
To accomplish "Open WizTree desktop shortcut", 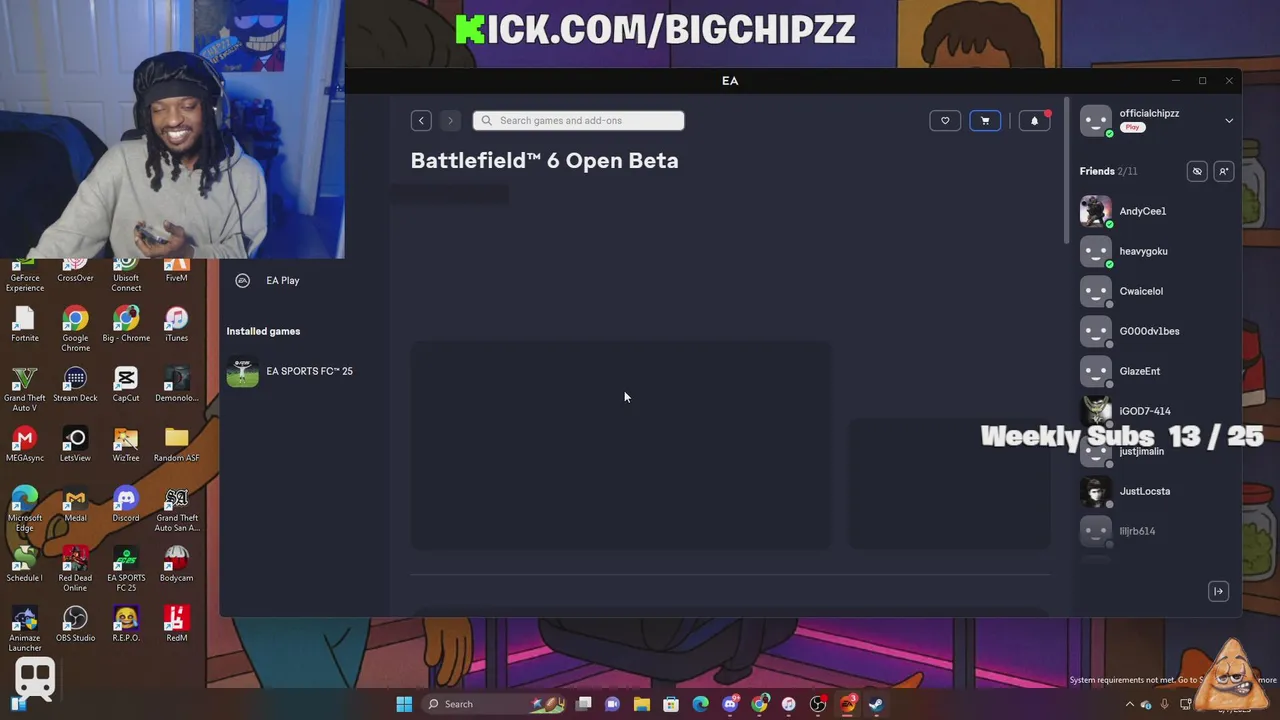I will click(x=126, y=444).
